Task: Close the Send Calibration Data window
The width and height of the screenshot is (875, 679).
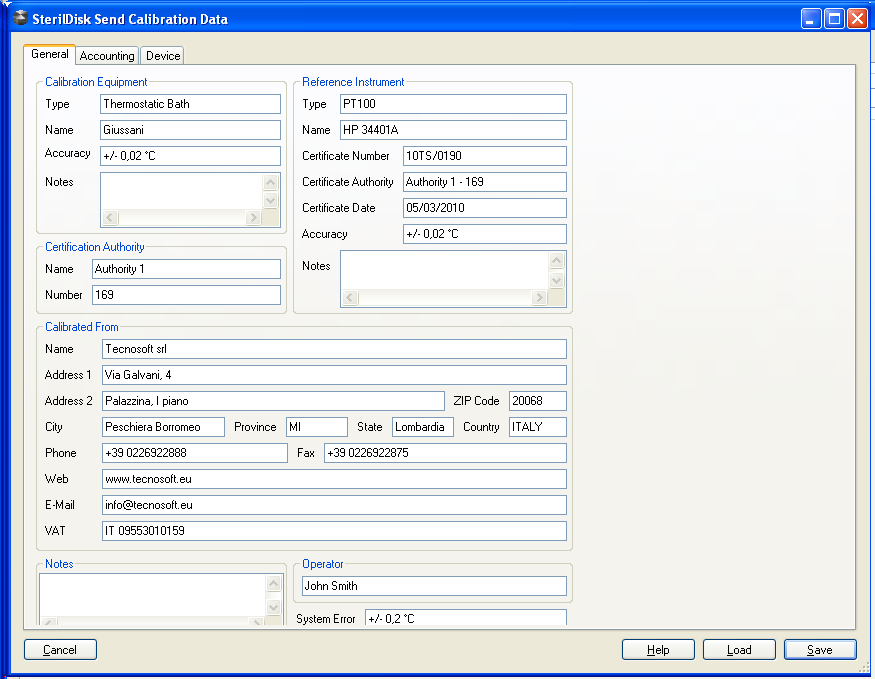Action: click(x=857, y=18)
